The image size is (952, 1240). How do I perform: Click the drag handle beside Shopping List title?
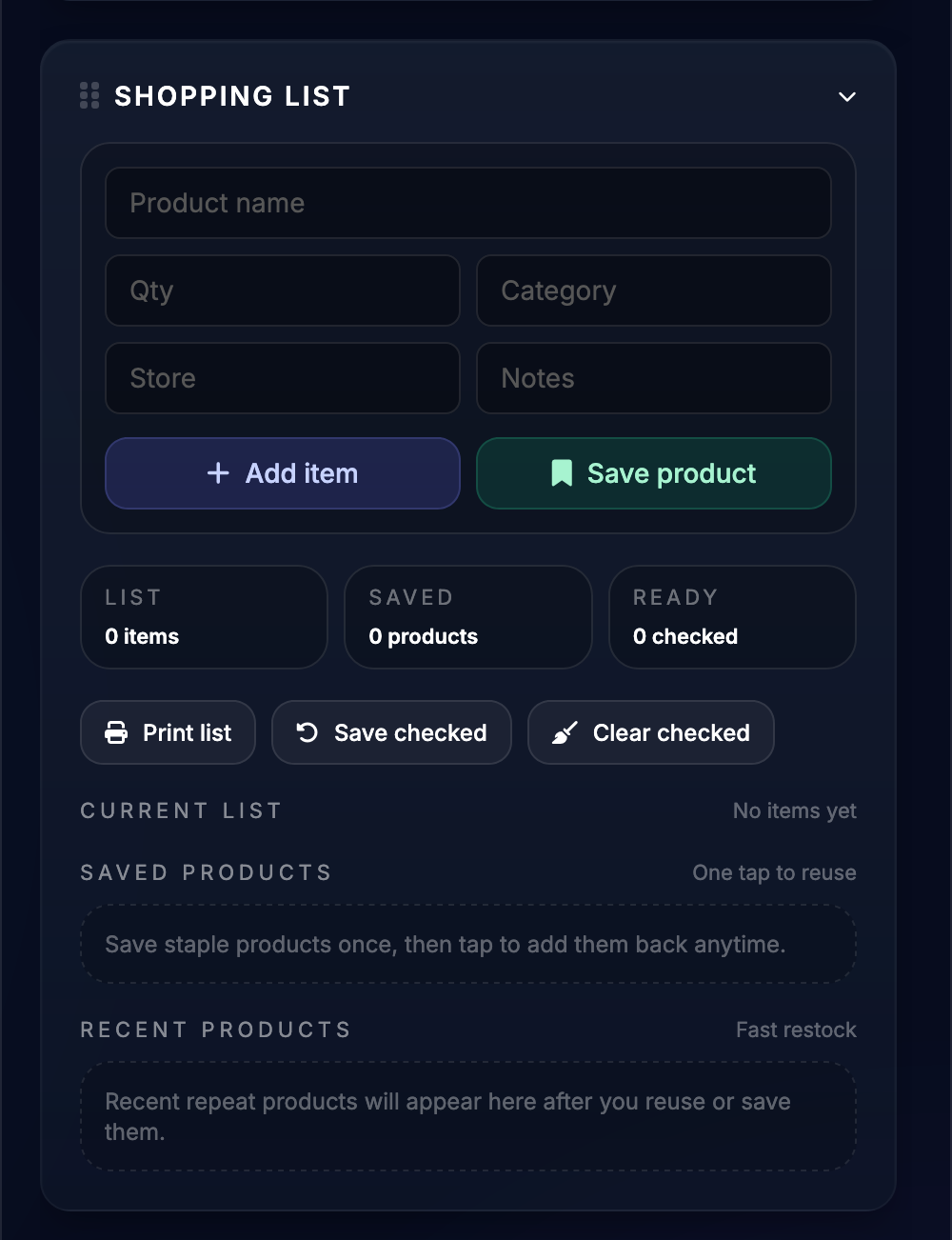point(89,95)
